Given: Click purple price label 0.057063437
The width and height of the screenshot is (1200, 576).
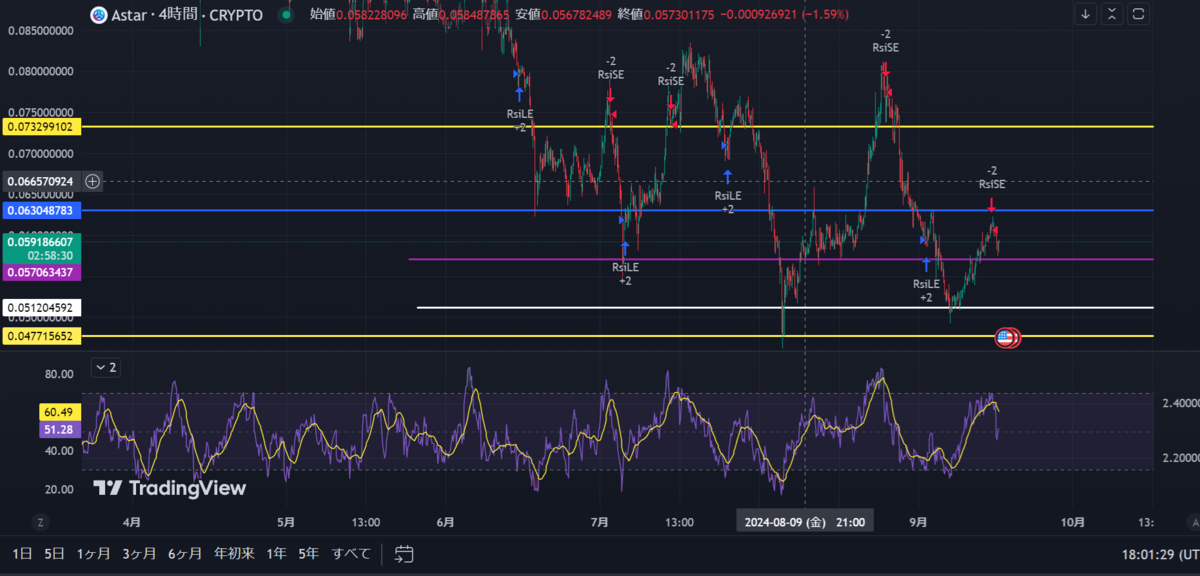Looking at the screenshot, I should (x=42, y=272).
